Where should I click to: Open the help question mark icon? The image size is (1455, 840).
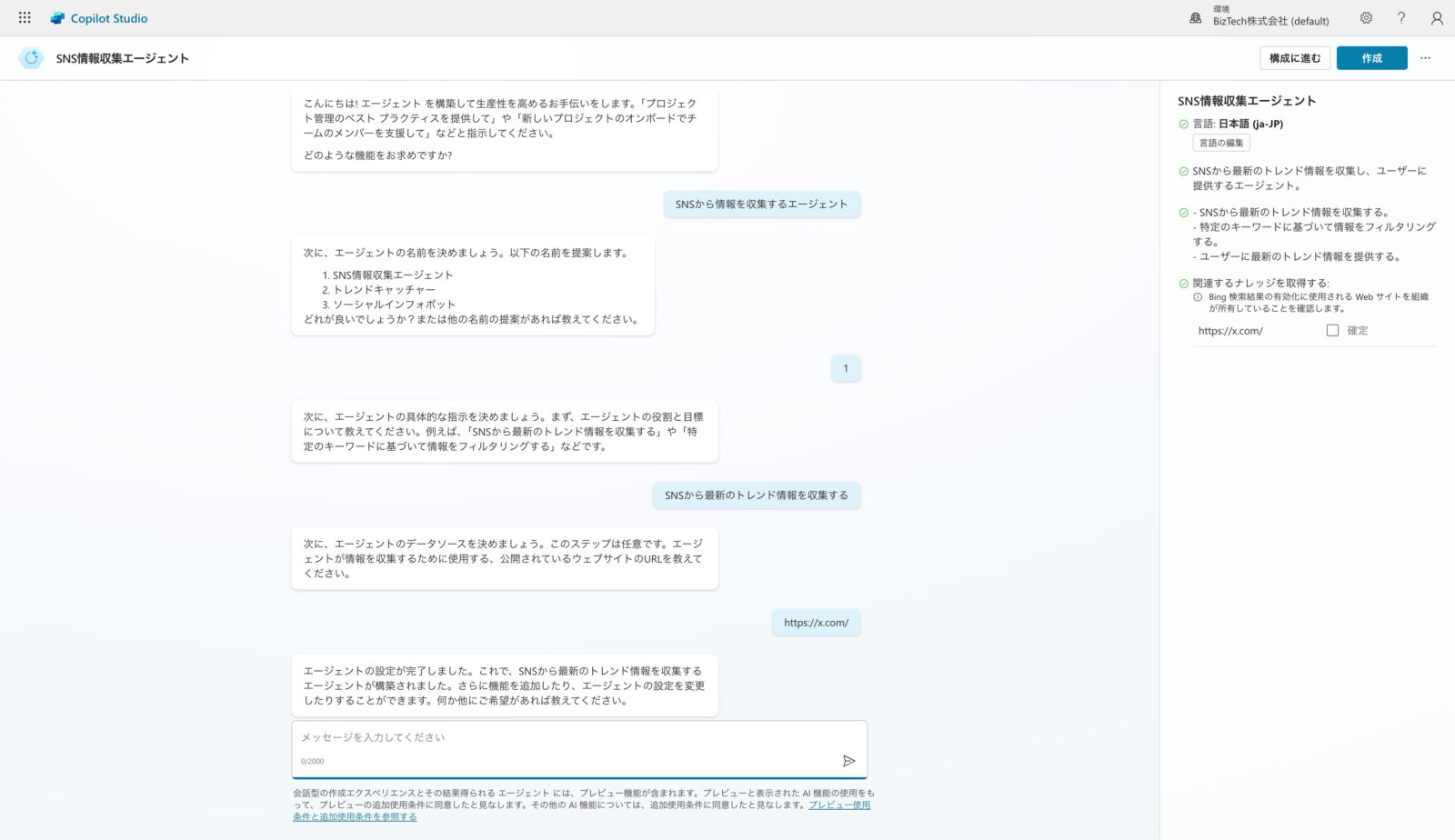click(1401, 18)
